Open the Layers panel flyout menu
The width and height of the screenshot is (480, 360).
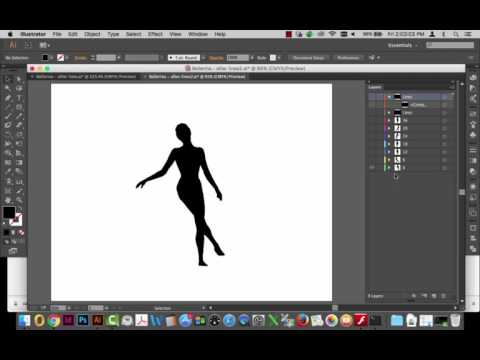click(x=452, y=87)
